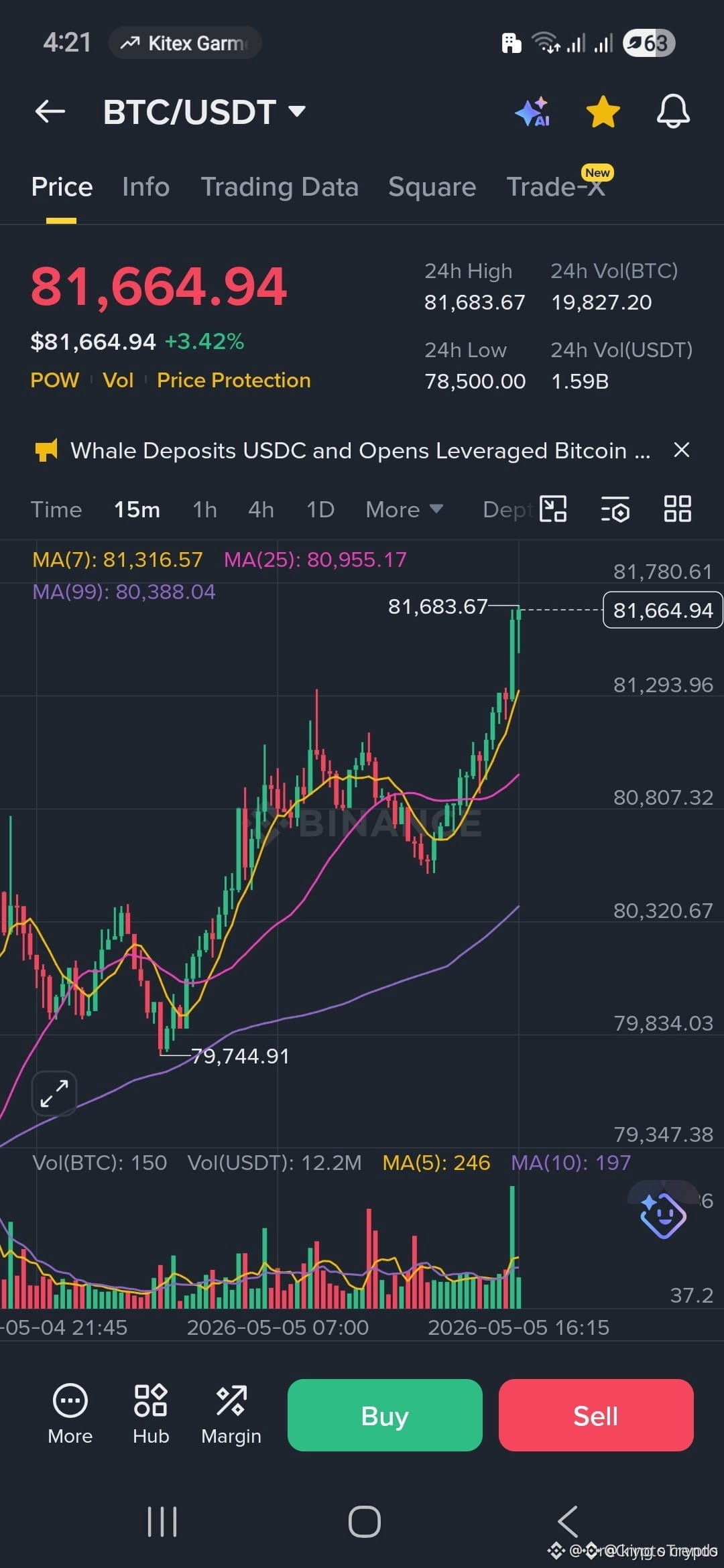Tap the 2026-05-05 16:15 time axis label
Image resolution: width=724 pixels, height=1568 pixels.
point(518,1327)
